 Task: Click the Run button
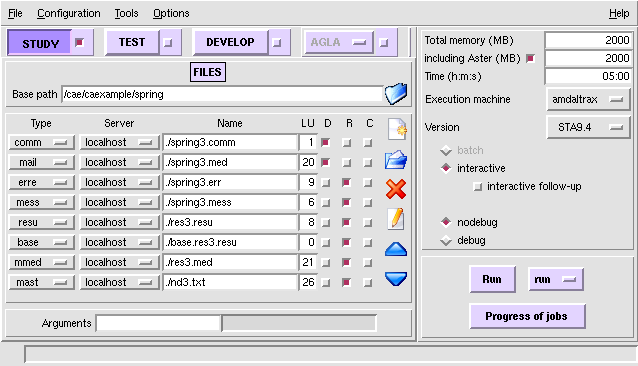click(492, 279)
